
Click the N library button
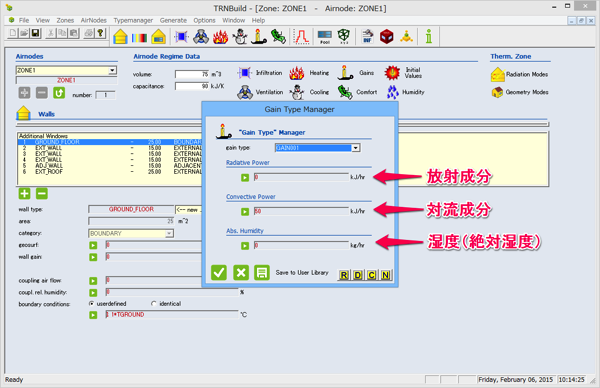pos(385,275)
